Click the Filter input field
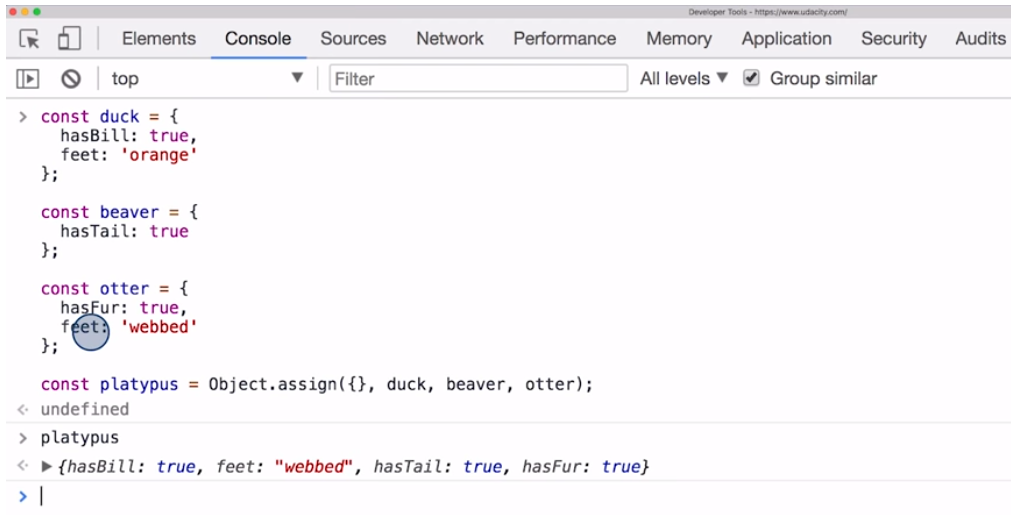 click(x=478, y=79)
